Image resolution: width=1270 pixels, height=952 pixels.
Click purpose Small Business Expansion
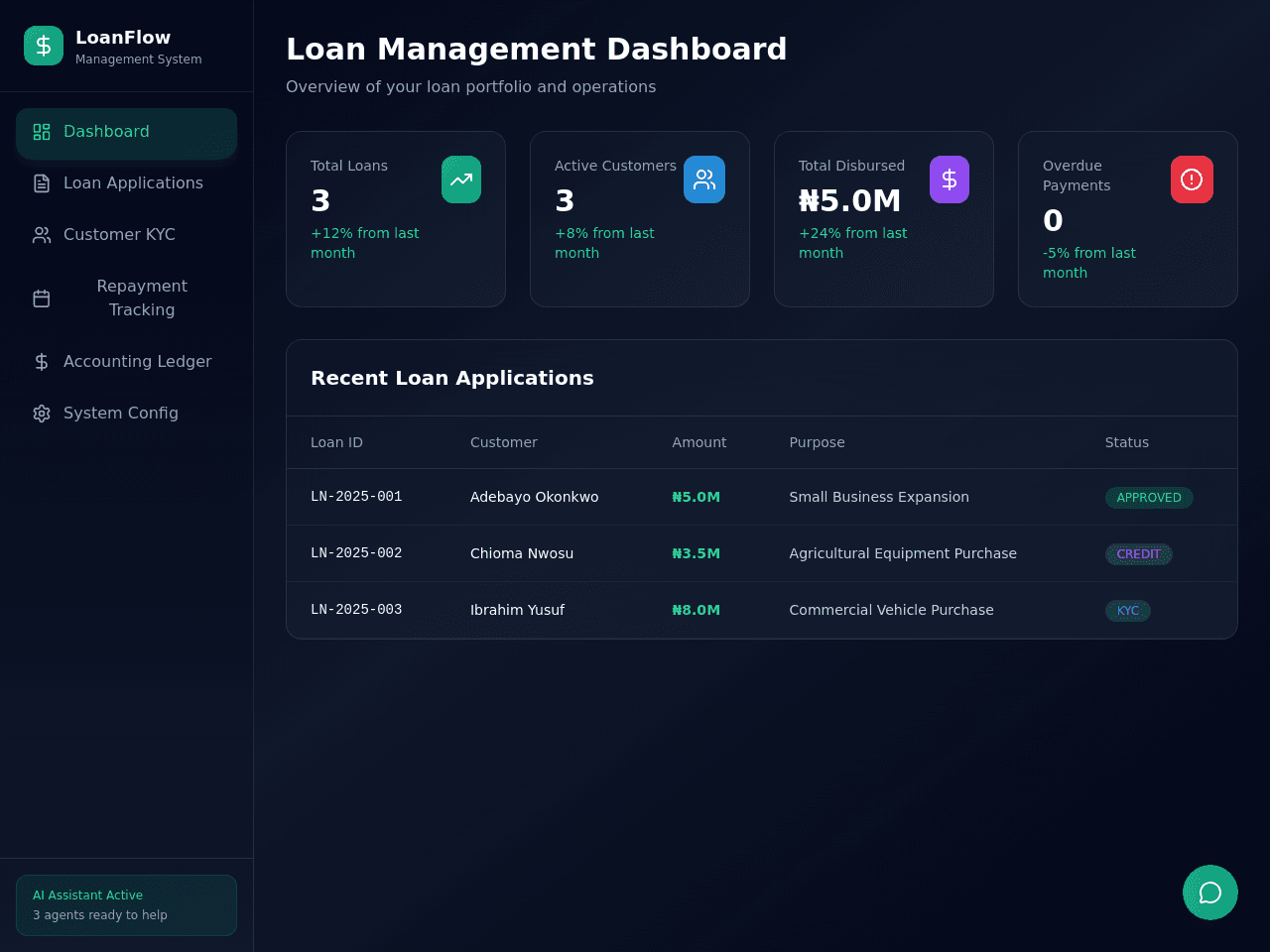coord(879,497)
